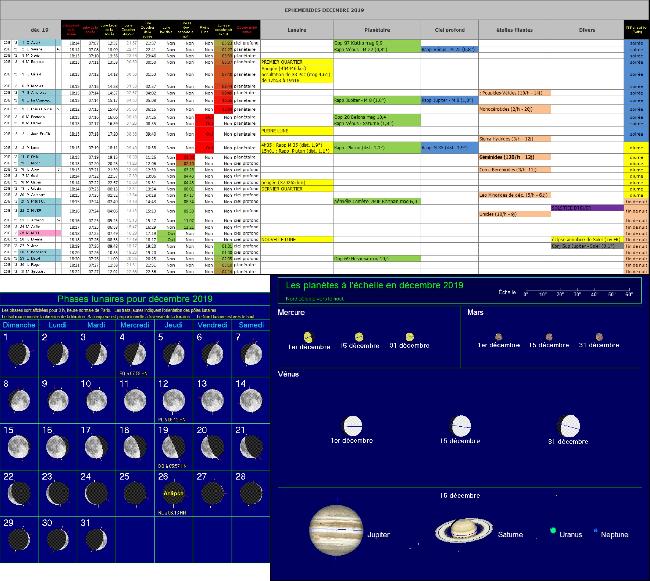Click the Mardi column header
650x581 pixels.
(97, 325)
